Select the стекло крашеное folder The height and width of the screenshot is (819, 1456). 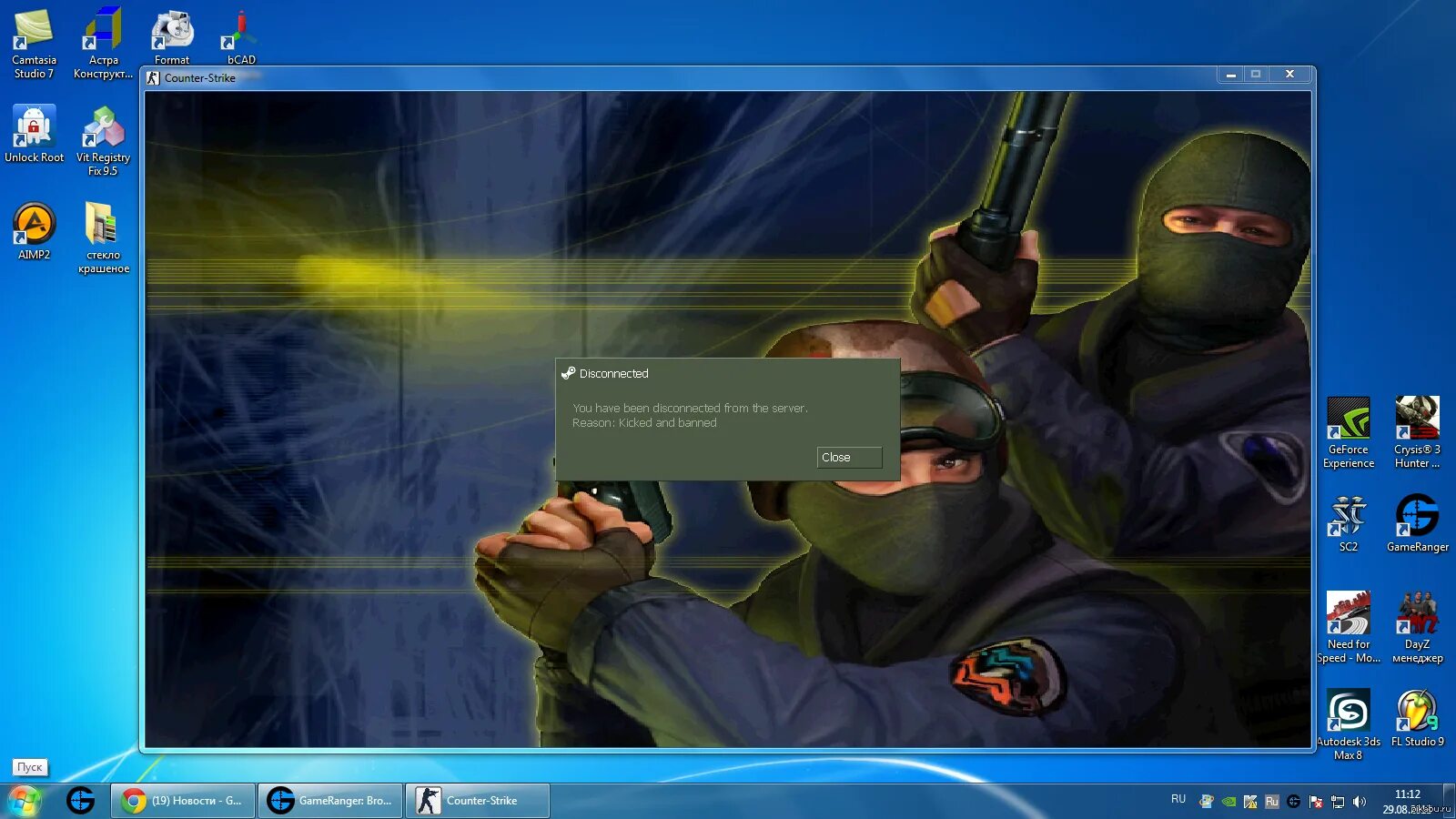(x=103, y=238)
